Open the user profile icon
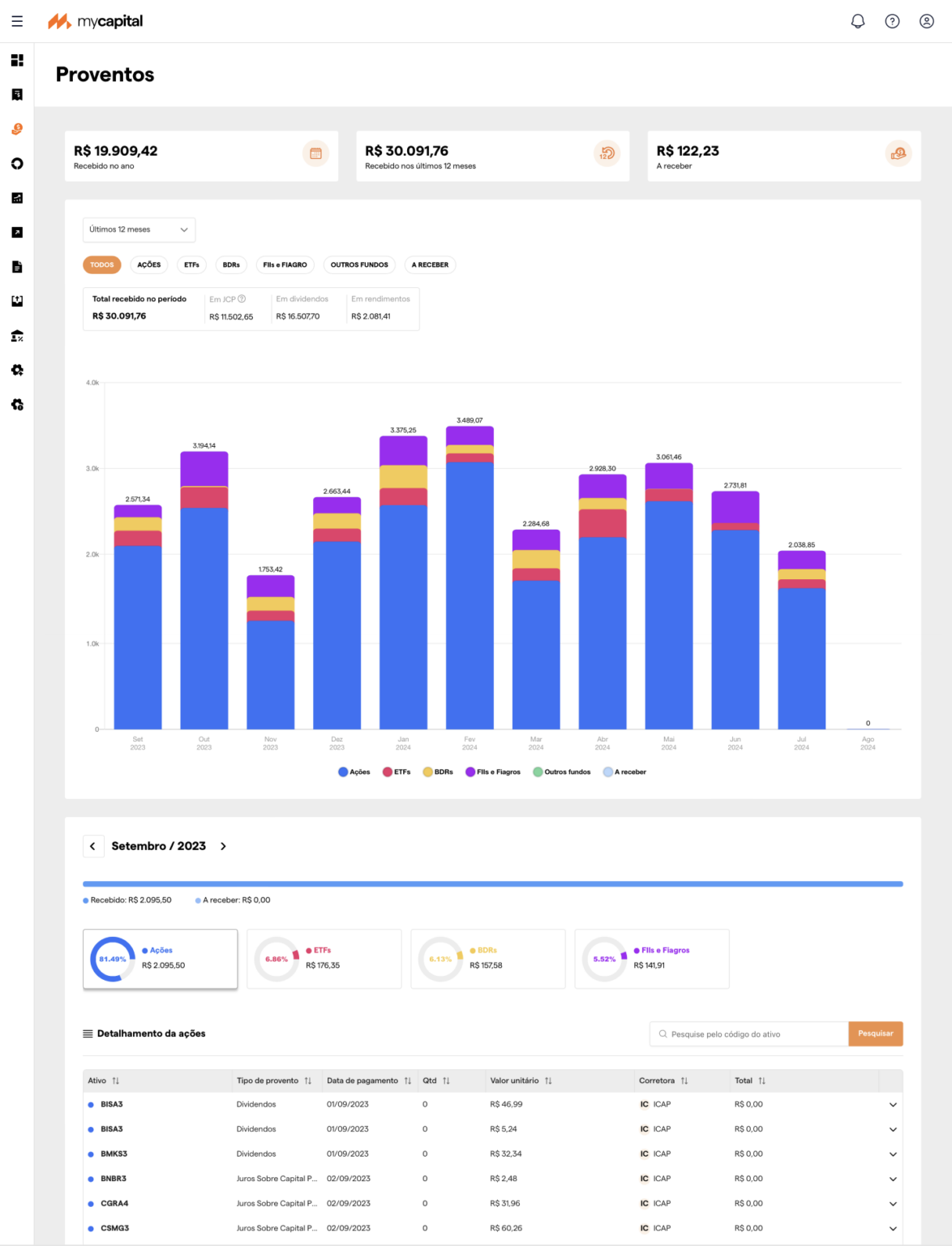The image size is (952, 1246). (926, 21)
